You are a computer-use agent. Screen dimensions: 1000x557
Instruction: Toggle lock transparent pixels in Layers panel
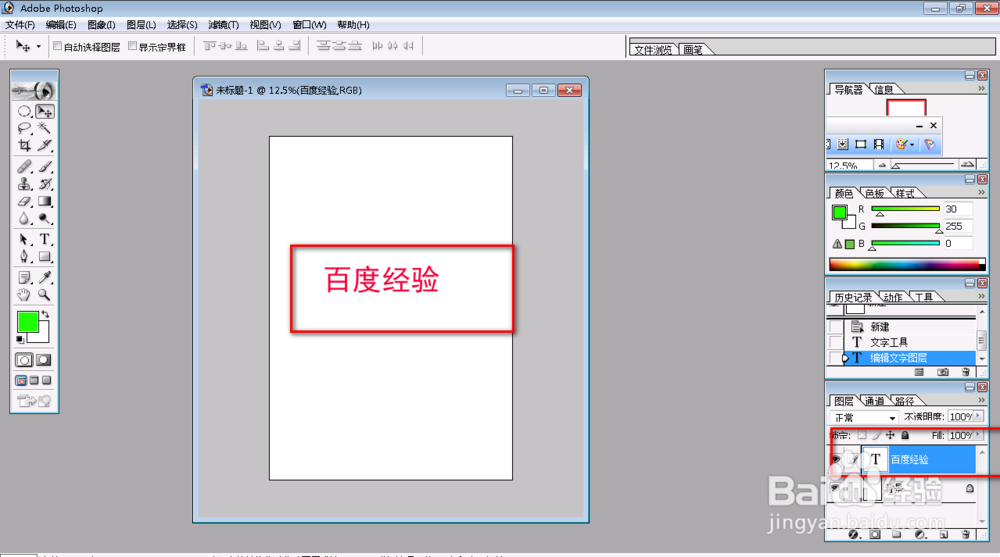click(x=862, y=435)
